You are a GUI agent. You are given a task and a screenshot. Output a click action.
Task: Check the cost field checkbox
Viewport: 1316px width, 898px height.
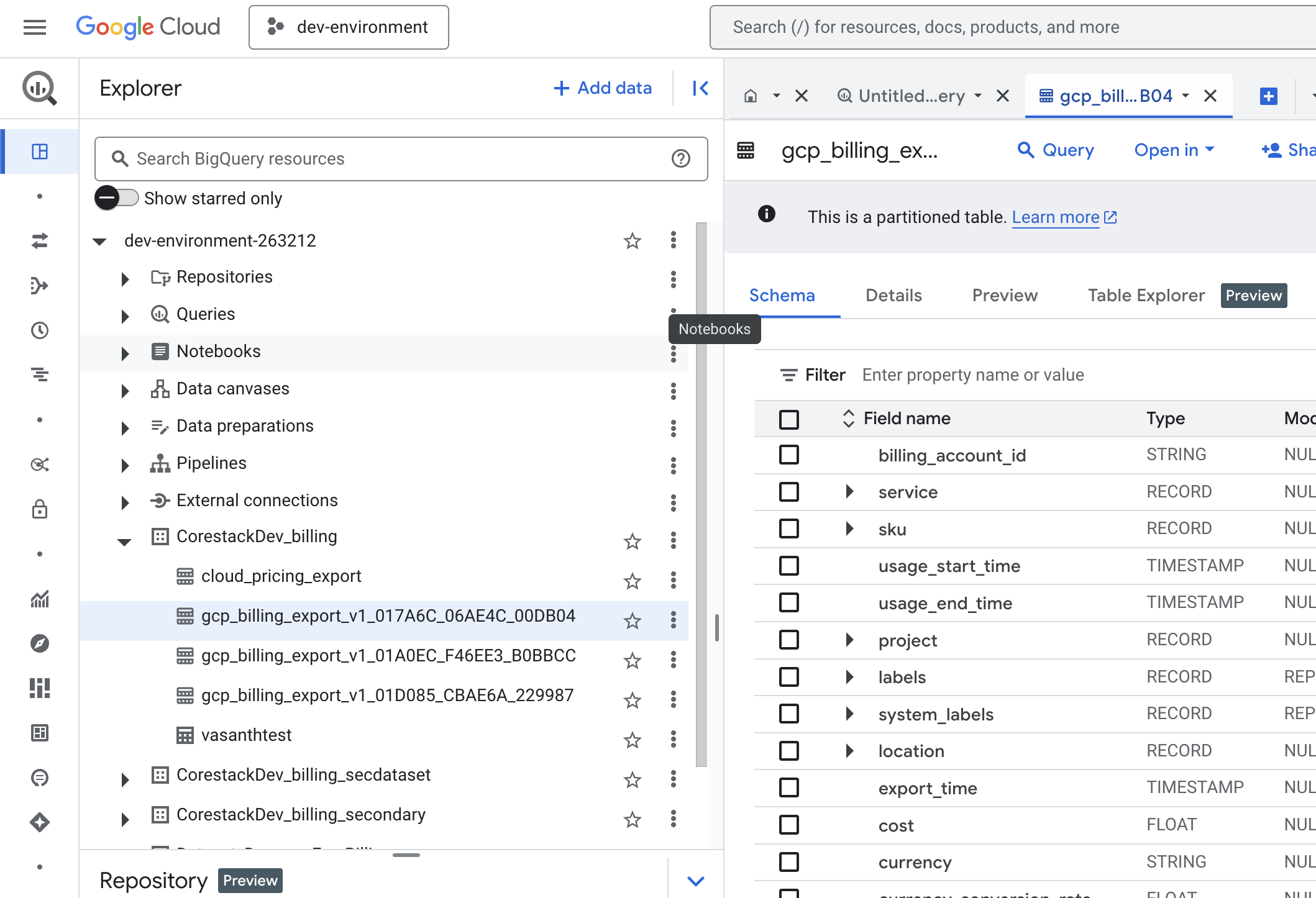788,825
